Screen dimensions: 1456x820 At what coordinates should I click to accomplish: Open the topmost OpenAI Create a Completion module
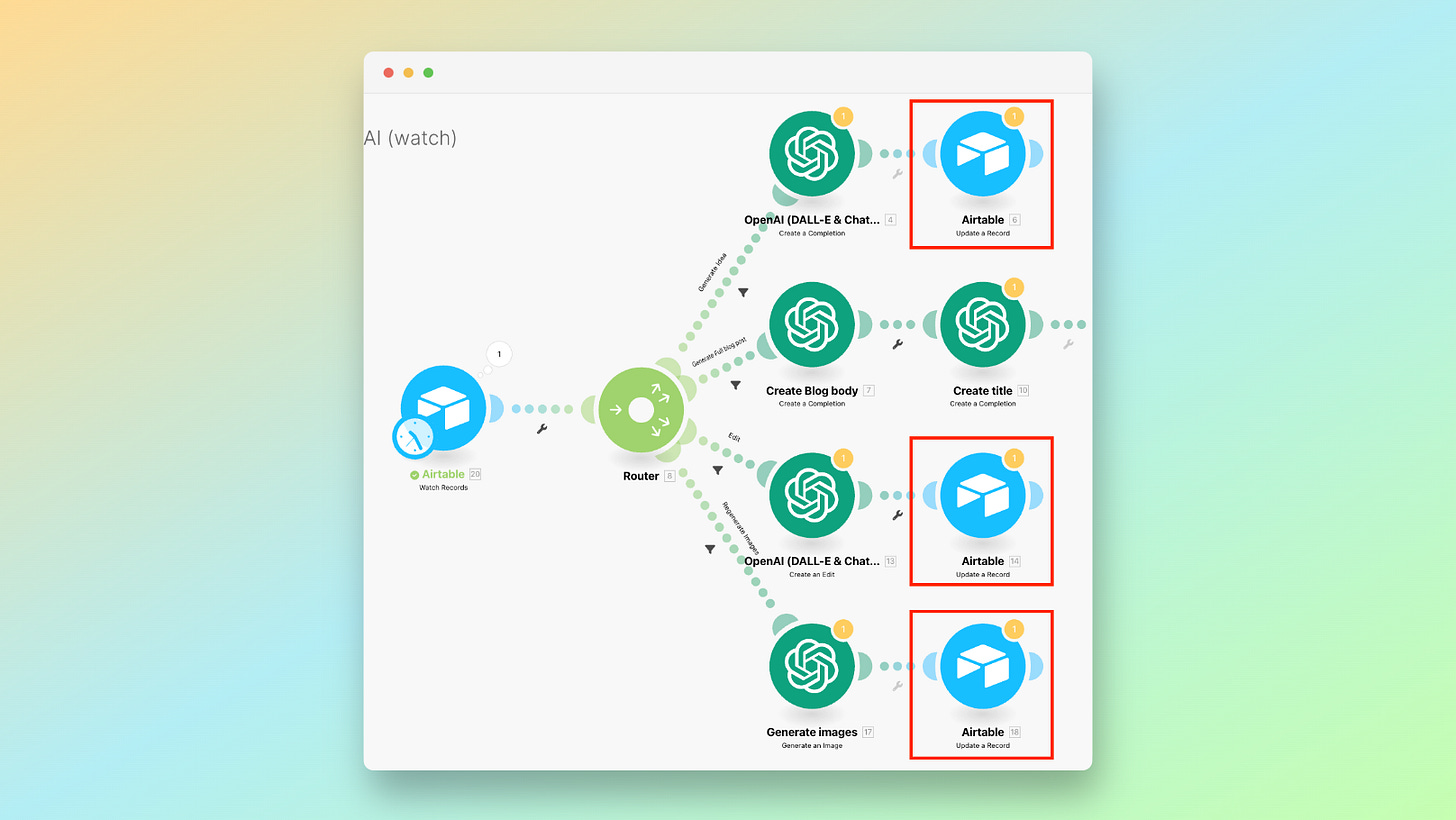click(812, 153)
